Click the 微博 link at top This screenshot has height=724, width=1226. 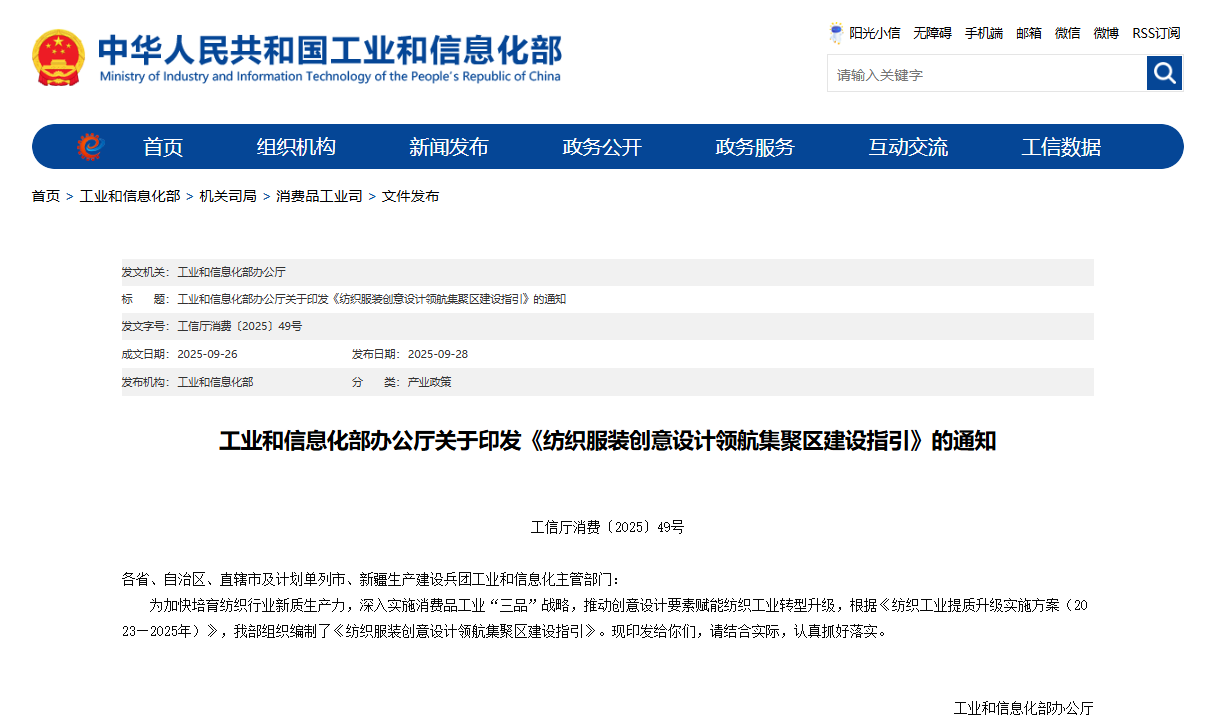coord(1106,33)
